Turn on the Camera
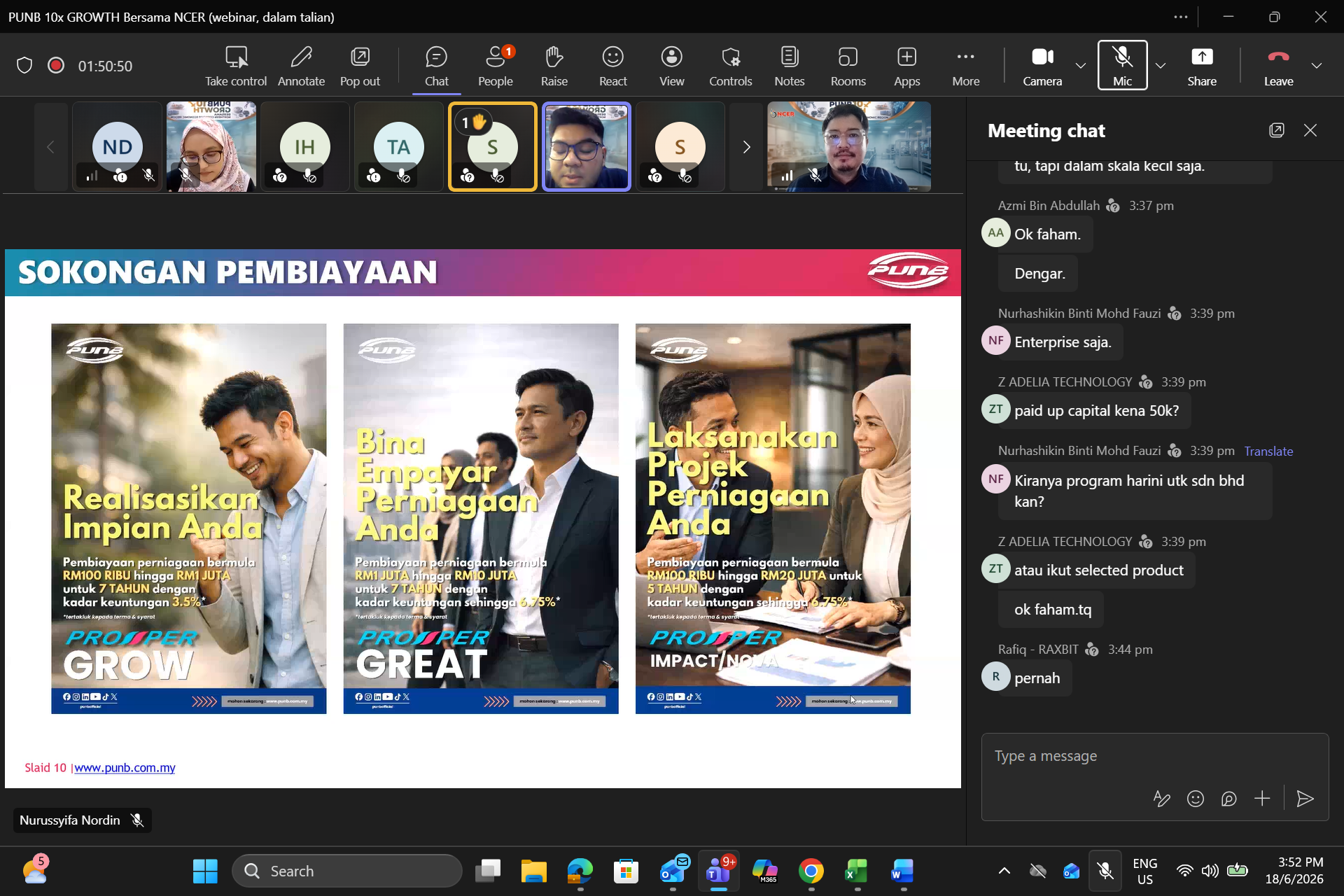The width and height of the screenshot is (1344, 896). tap(1042, 66)
